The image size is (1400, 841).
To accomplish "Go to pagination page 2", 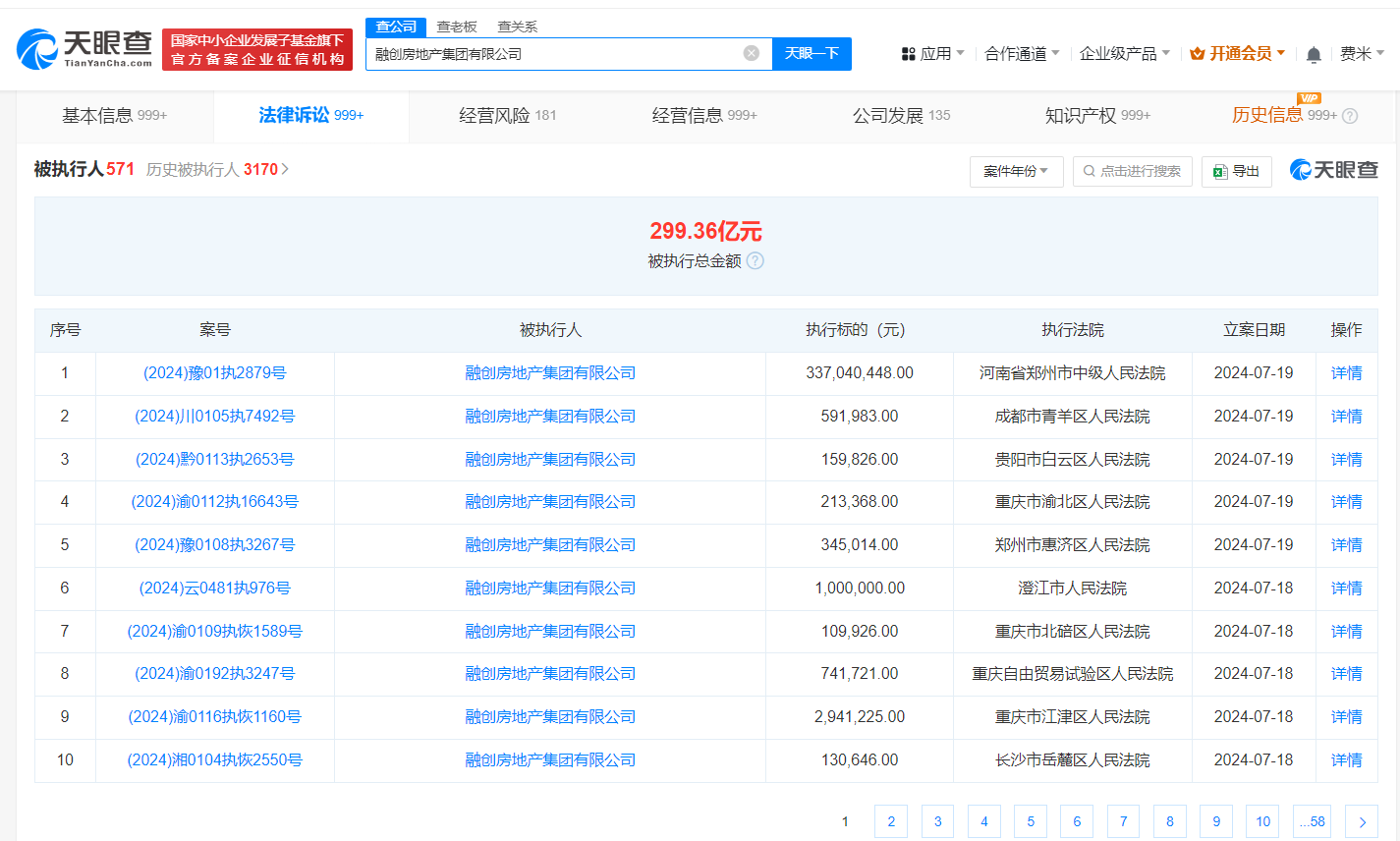I will 891,820.
